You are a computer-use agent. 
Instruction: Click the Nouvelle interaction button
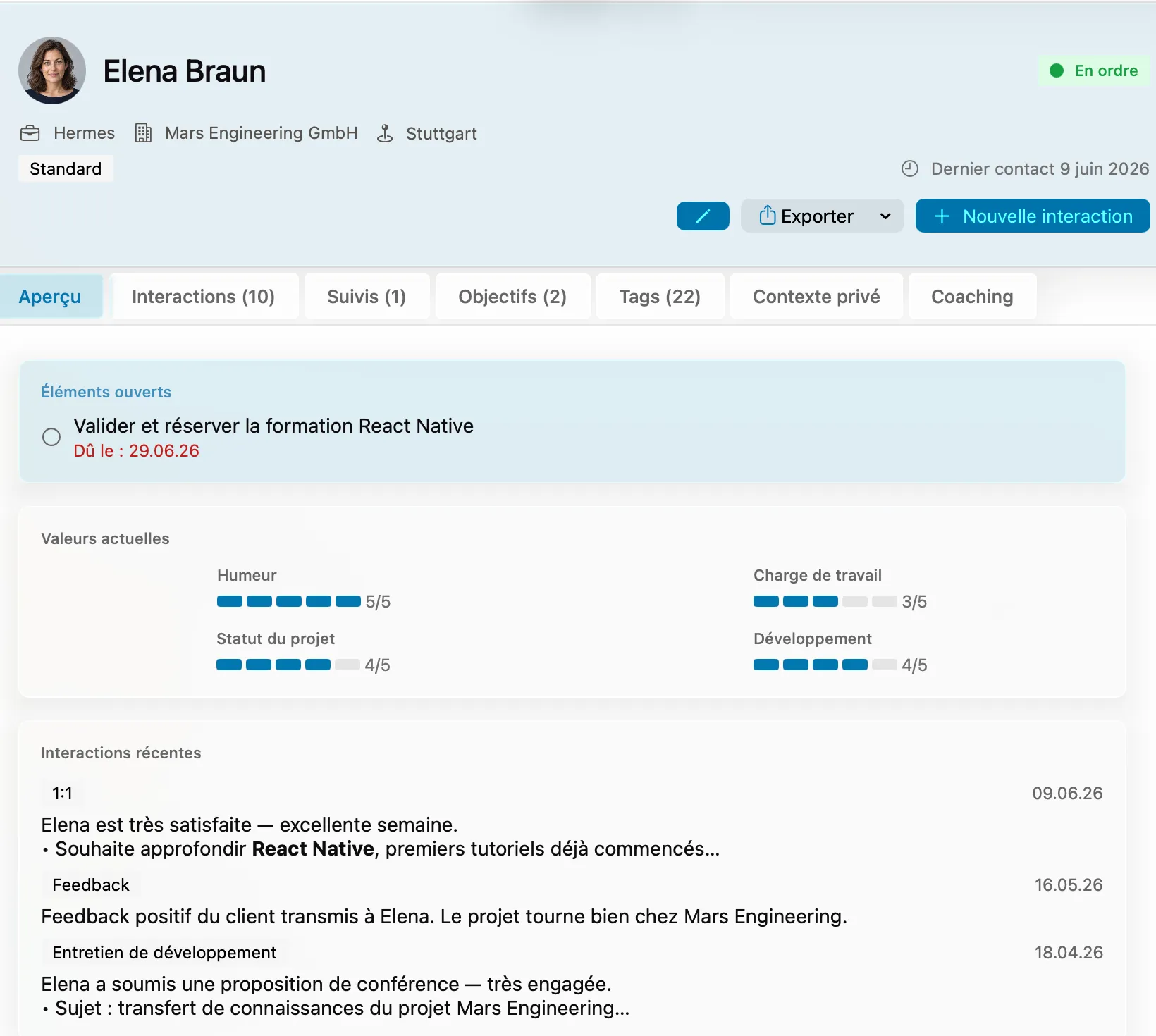[1033, 216]
